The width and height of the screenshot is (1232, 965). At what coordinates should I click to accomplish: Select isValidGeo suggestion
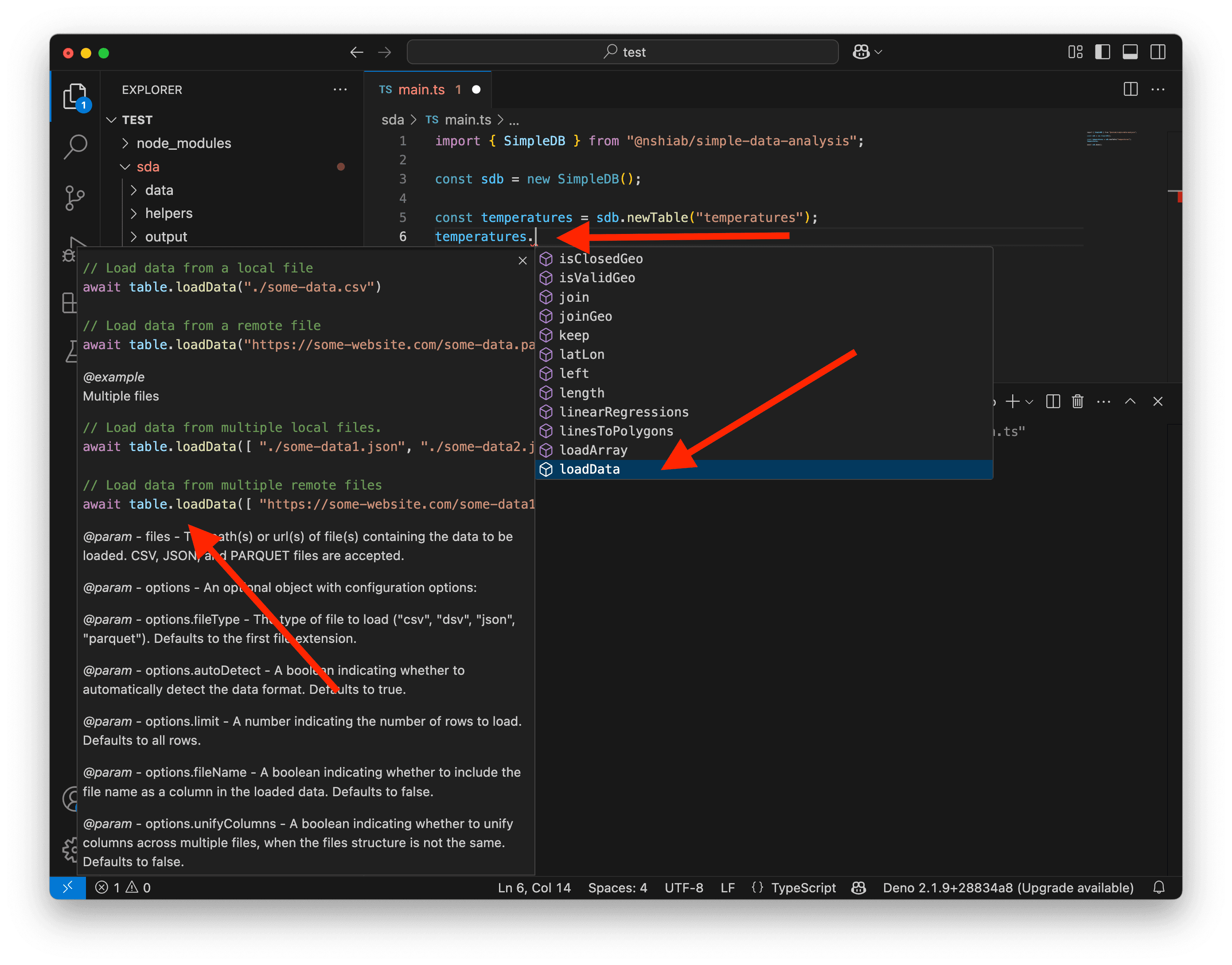(x=764, y=277)
